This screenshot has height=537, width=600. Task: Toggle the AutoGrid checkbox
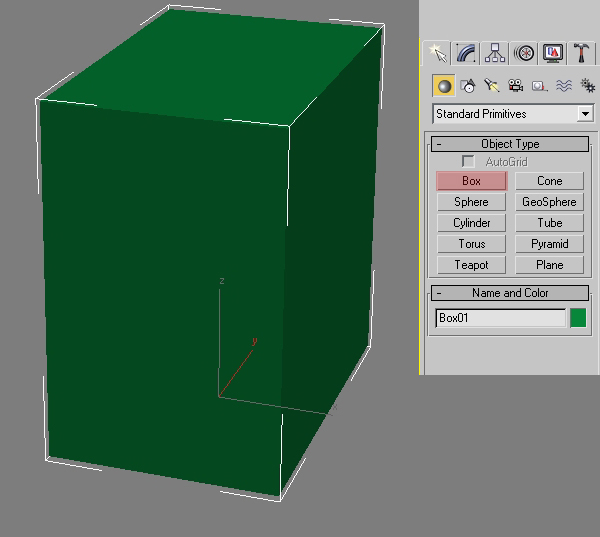click(x=468, y=162)
